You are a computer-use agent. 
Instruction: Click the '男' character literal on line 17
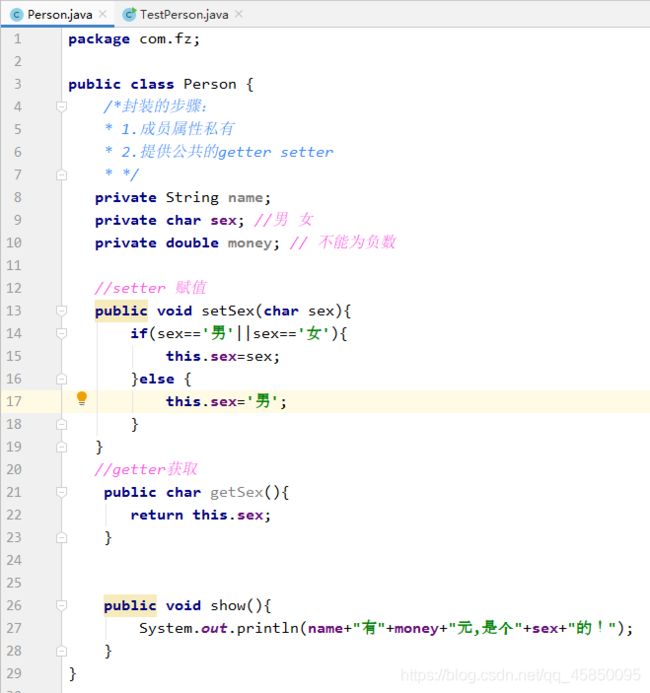[x=262, y=401]
